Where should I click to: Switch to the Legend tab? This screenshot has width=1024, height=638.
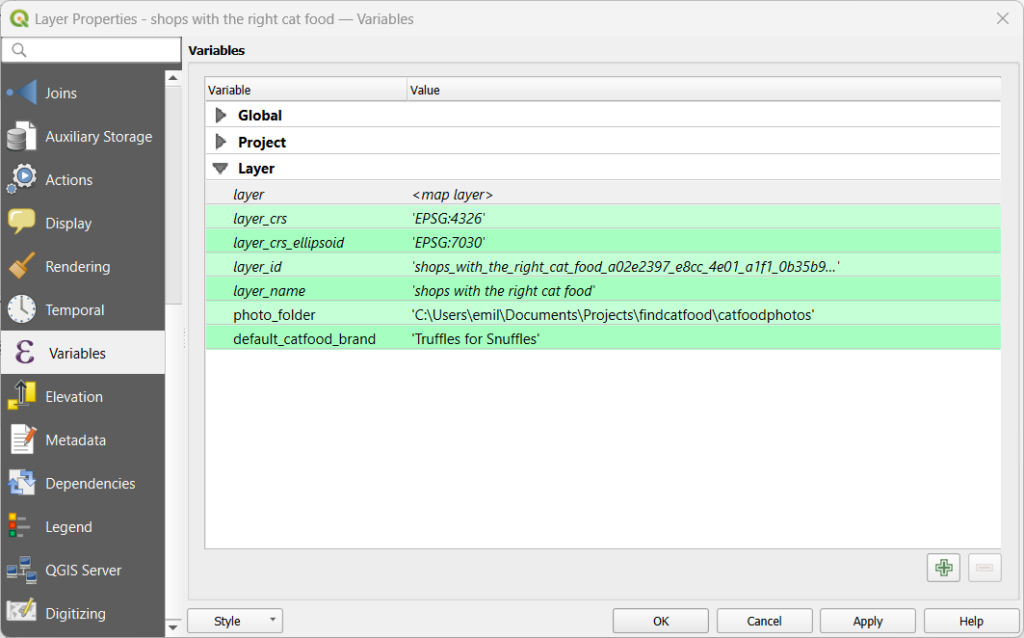click(68, 527)
